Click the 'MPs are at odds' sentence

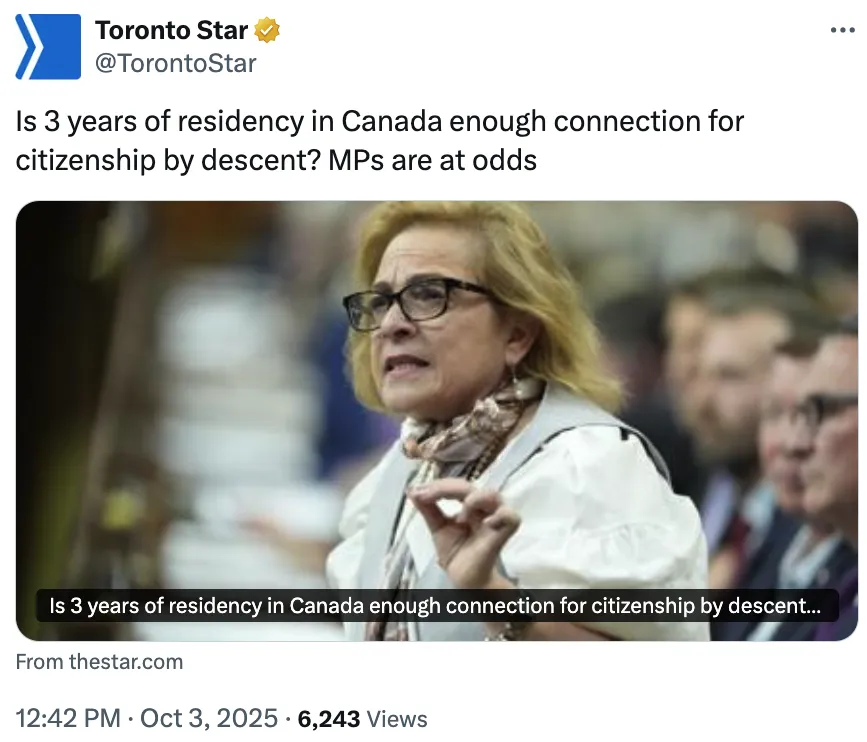click(433, 159)
